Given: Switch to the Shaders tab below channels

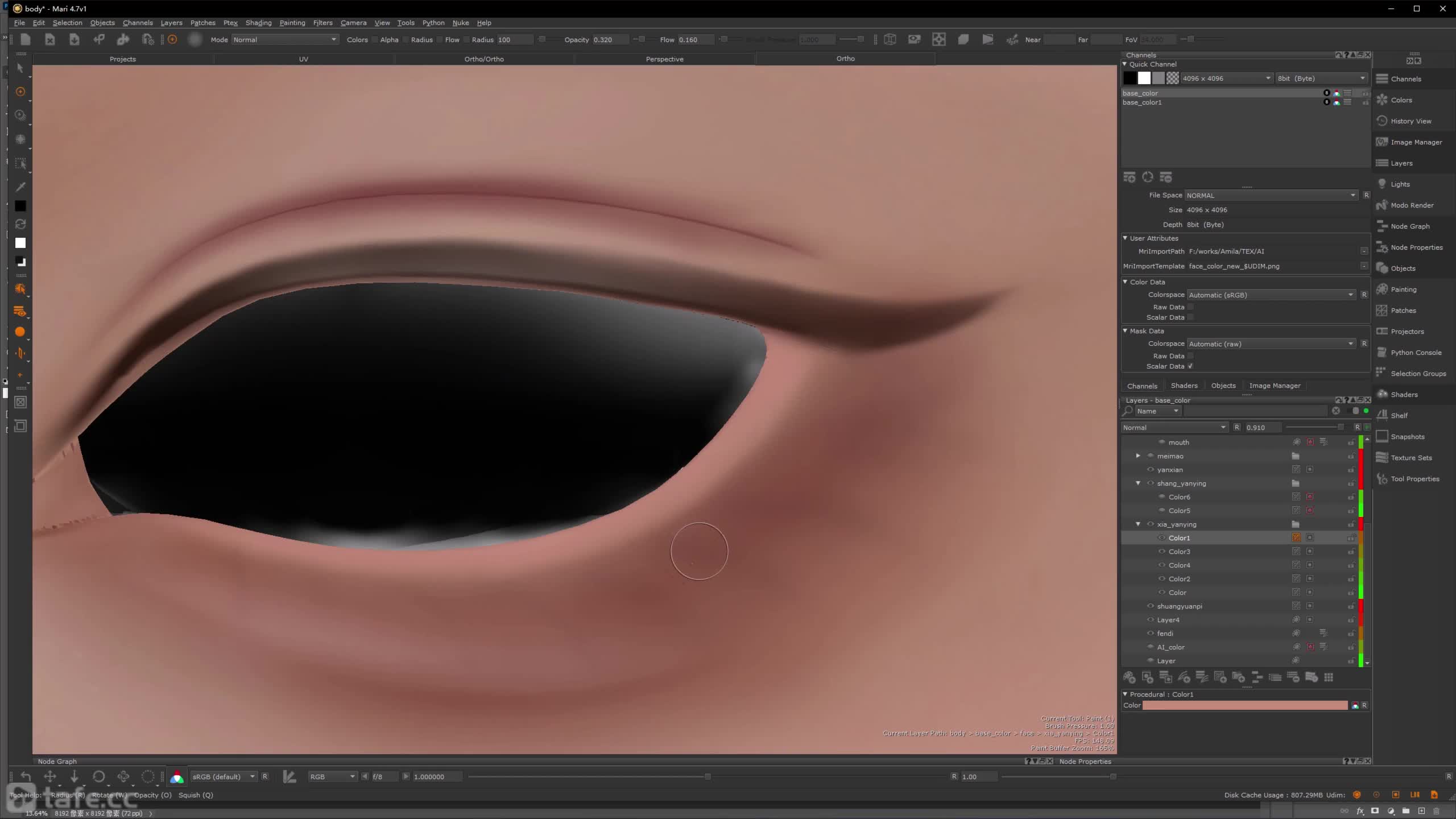Looking at the screenshot, I should [x=1184, y=386].
